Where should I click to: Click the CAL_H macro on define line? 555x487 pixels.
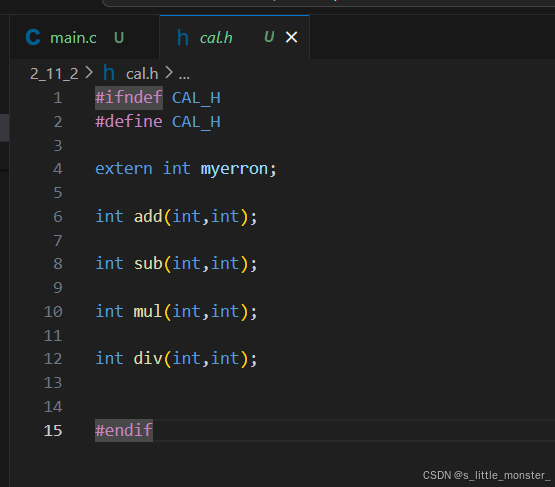(x=196, y=122)
